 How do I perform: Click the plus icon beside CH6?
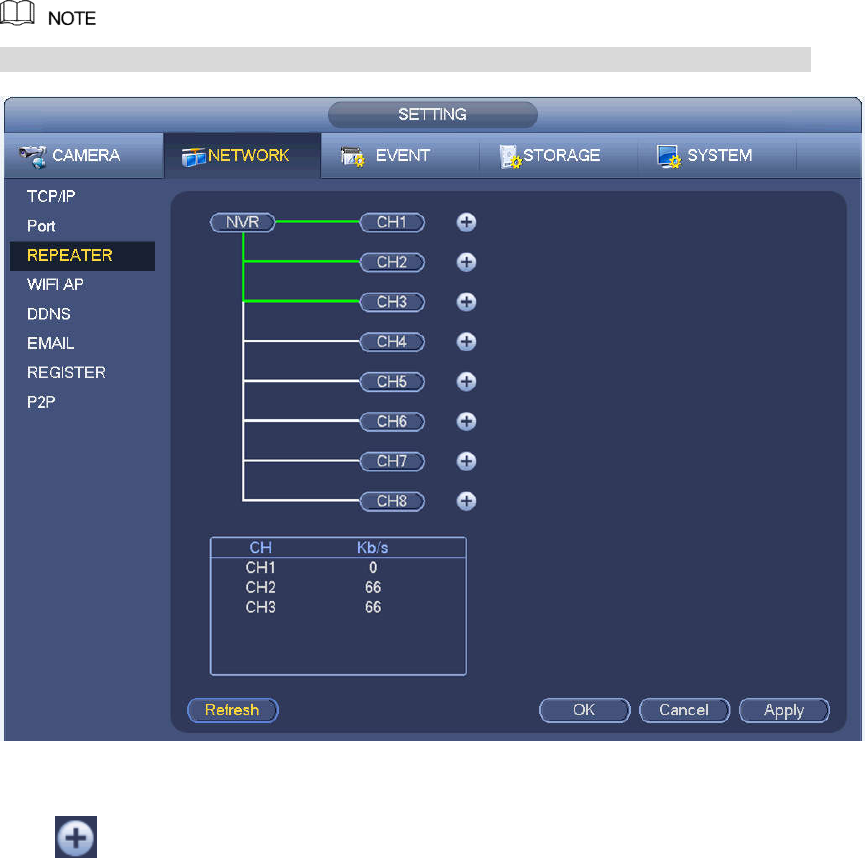click(466, 422)
